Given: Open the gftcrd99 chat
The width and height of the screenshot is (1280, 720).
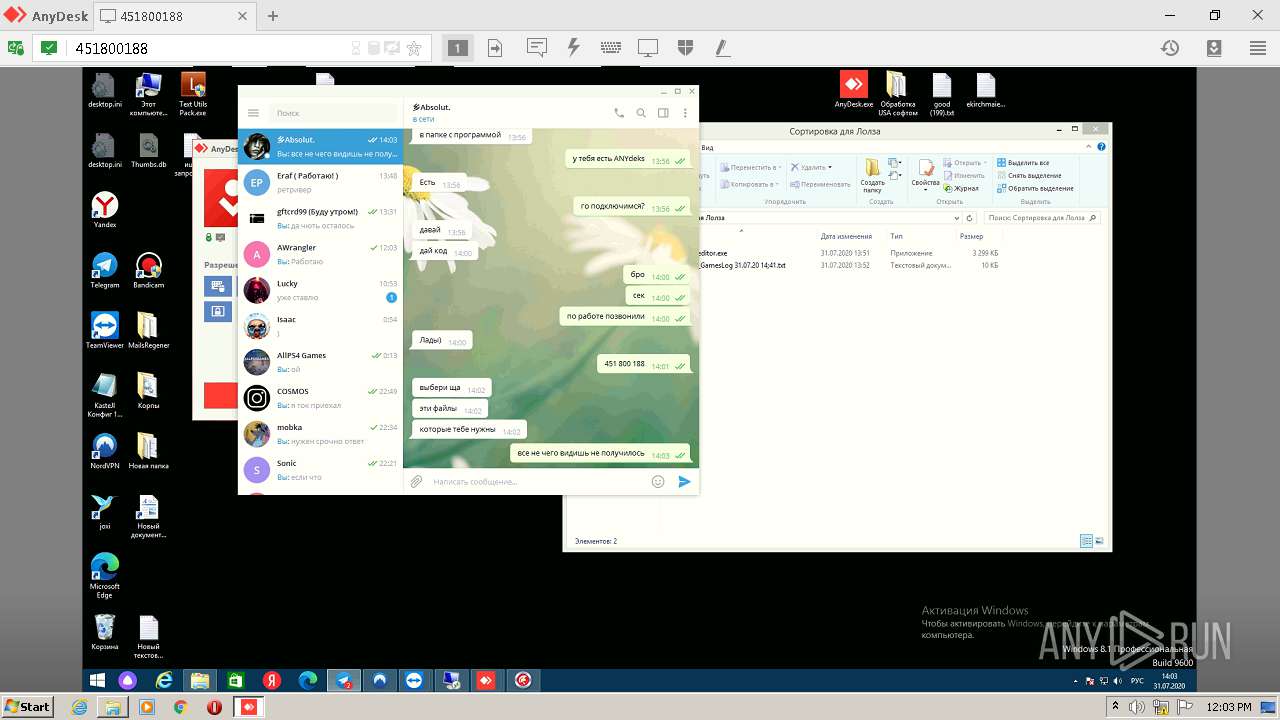Looking at the screenshot, I should pos(320,219).
